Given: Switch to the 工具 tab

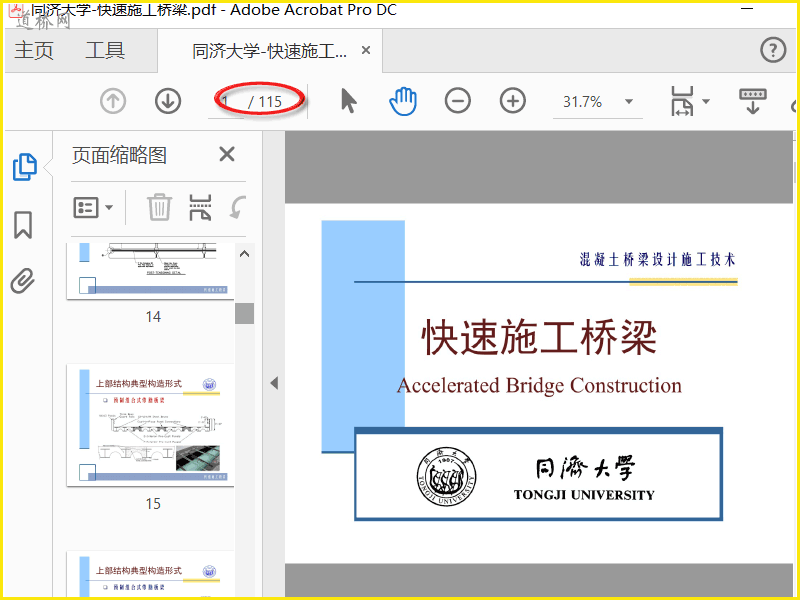Looking at the screenshot, I should (x=105, y=51).
